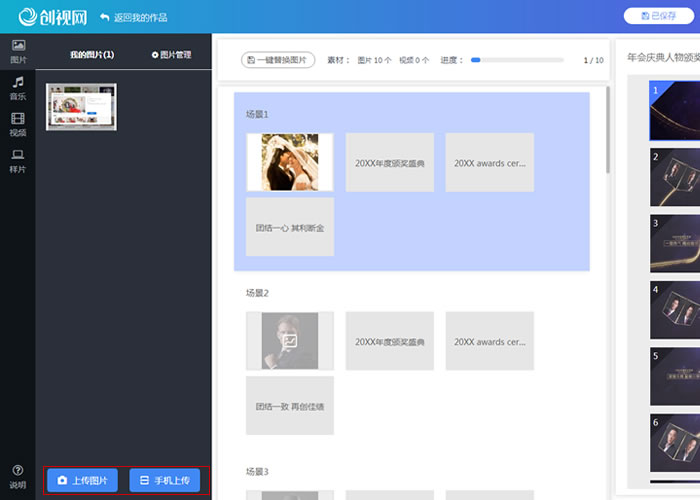Click the 场景1 heading label

pyautogui.click(x=257, y=114)
